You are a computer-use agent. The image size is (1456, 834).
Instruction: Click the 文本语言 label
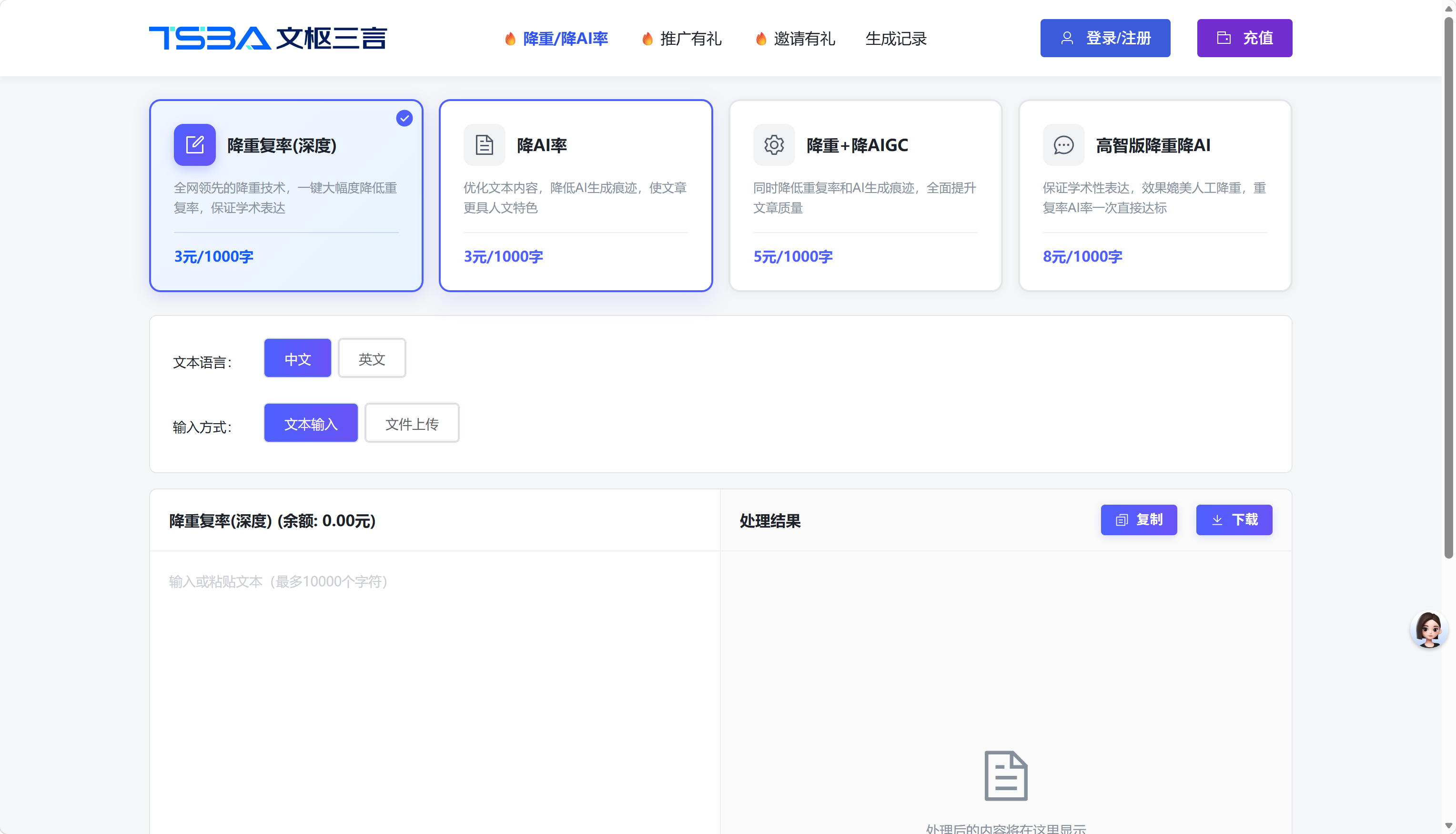pyautogui.click(x=202, y=362)
